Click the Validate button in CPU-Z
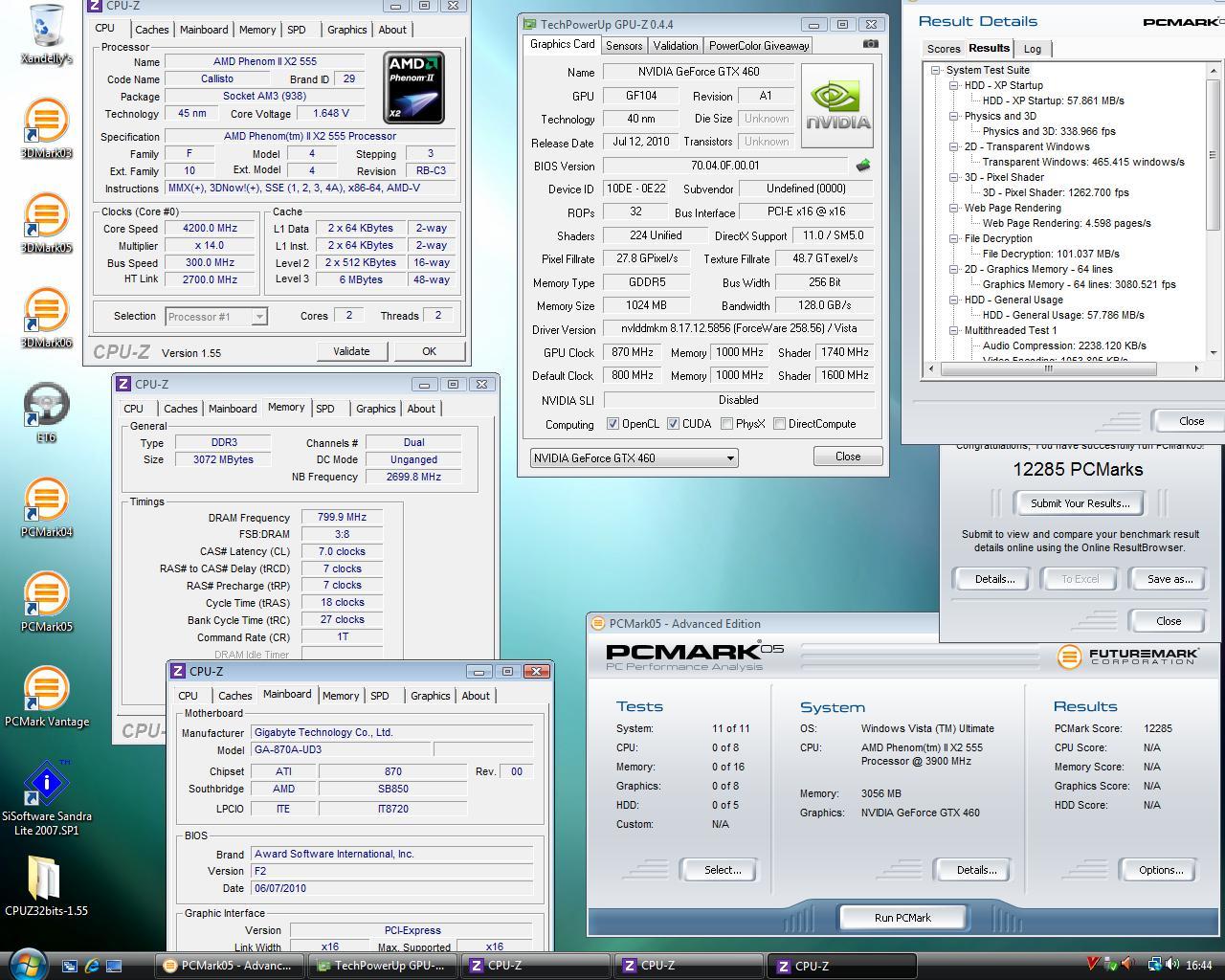The width and height of the screenshot is (1225, 980). [x=351, y=351]
